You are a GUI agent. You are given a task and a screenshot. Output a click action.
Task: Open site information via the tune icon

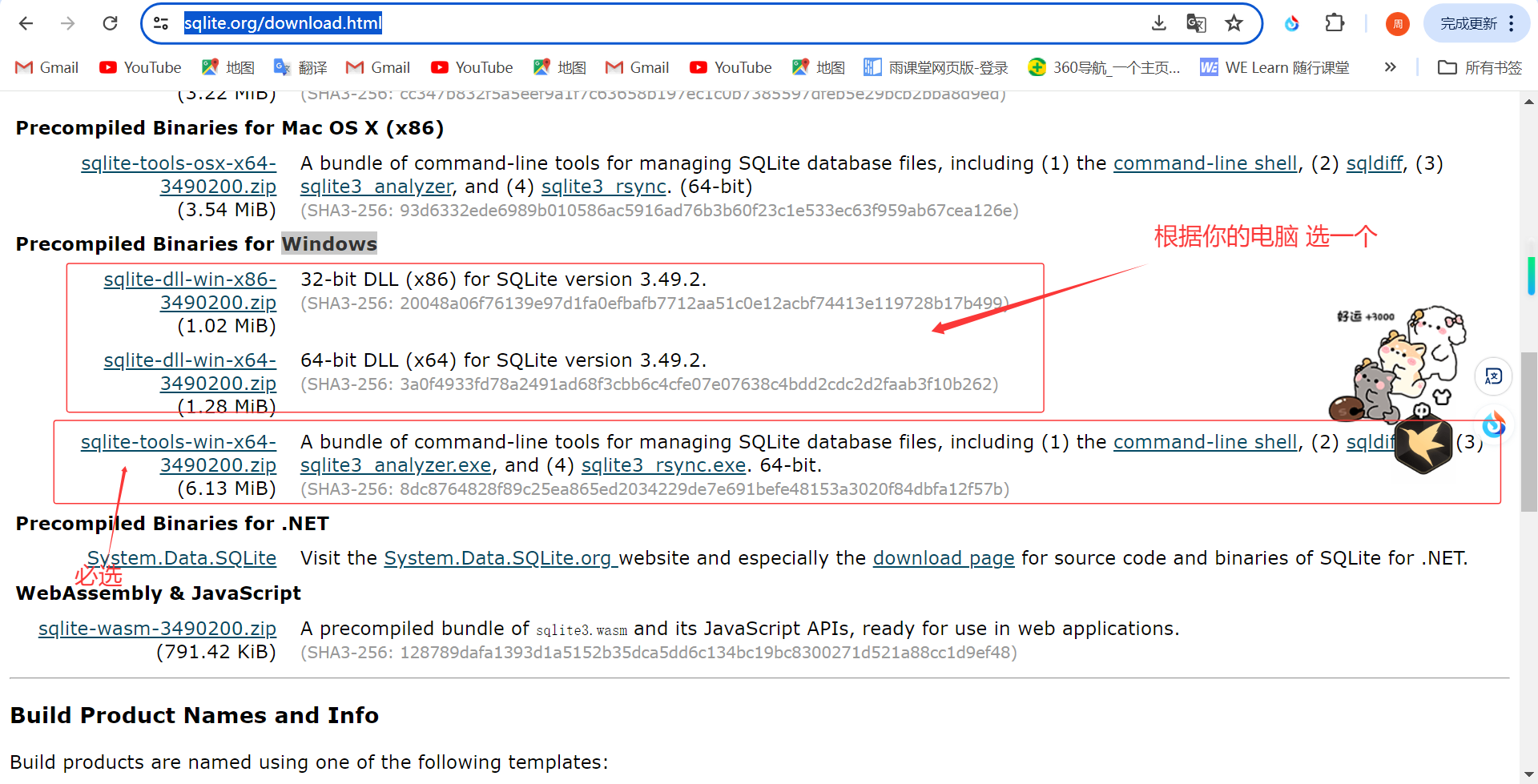point(161,23)
